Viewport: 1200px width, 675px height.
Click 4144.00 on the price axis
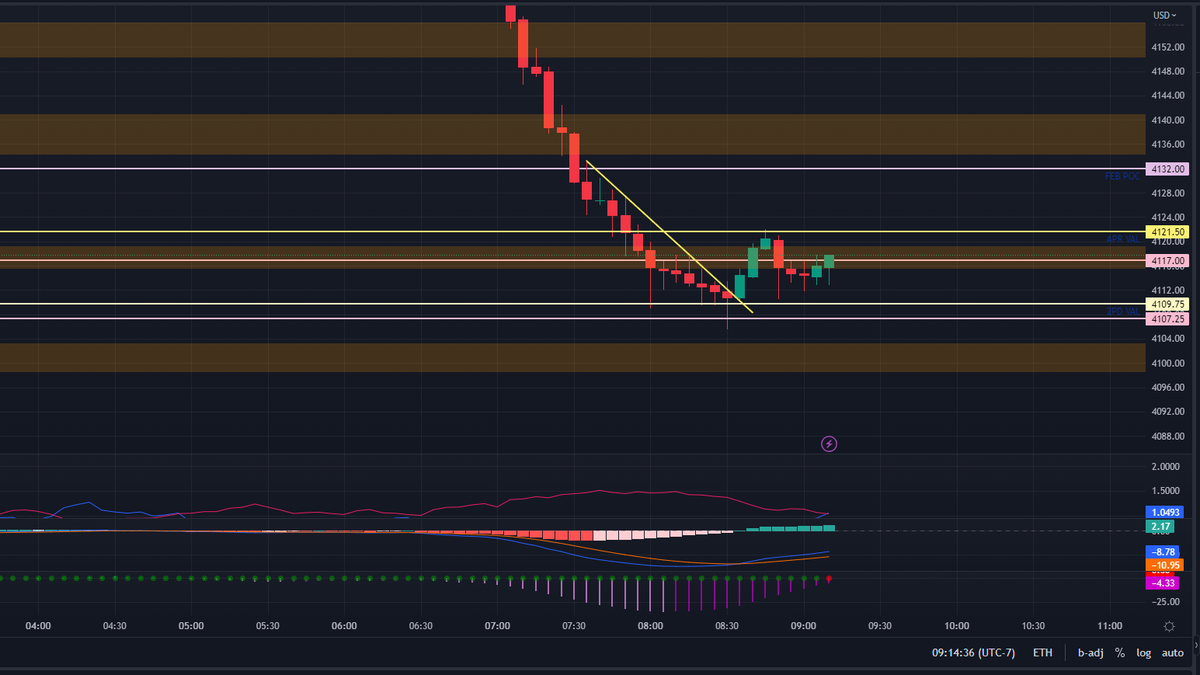1168,96
